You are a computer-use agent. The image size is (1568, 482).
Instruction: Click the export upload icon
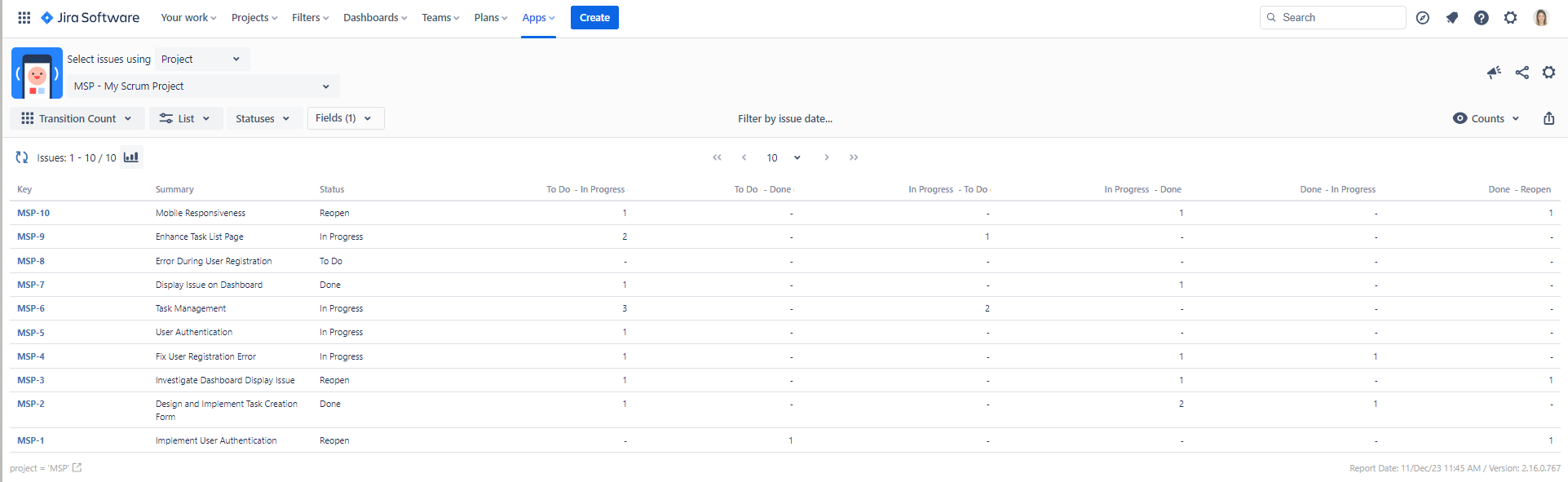tap(1548, 118)
